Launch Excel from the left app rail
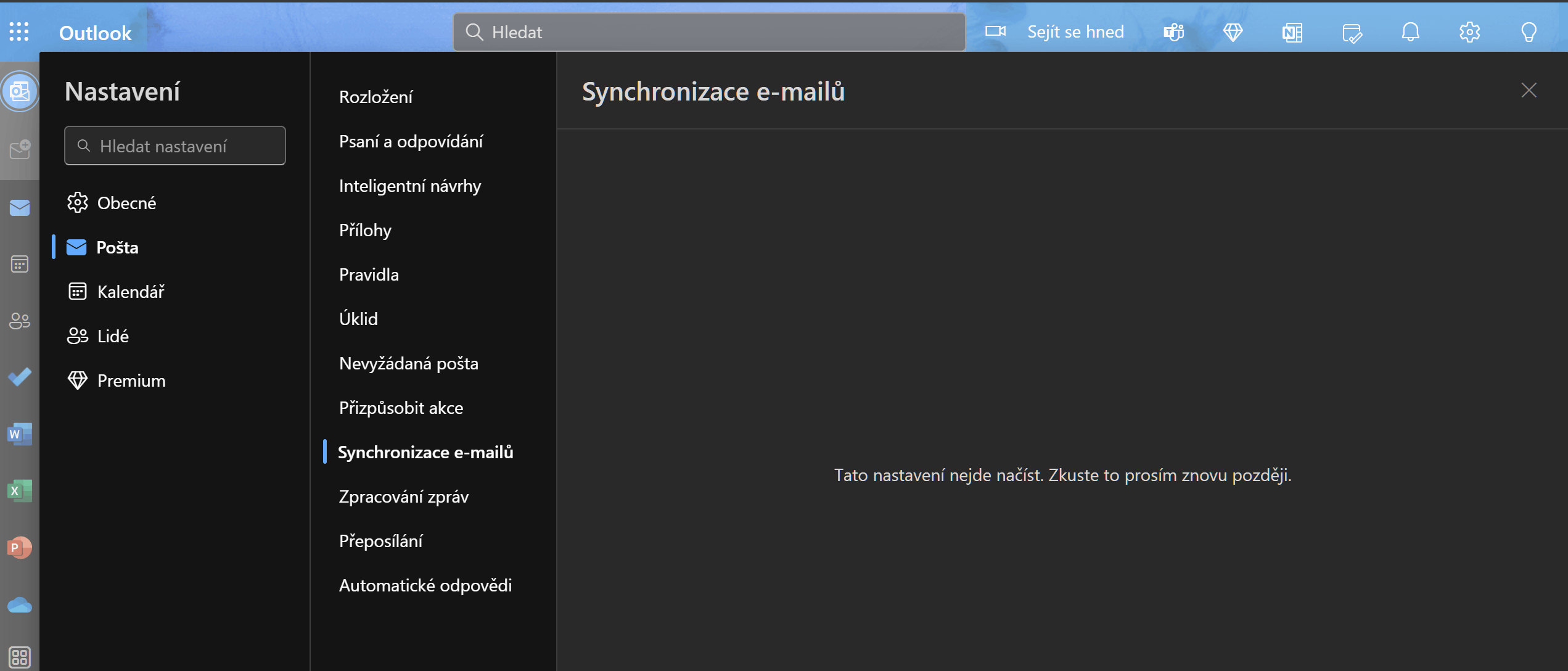1568x671 pixels. coord(19,491)
